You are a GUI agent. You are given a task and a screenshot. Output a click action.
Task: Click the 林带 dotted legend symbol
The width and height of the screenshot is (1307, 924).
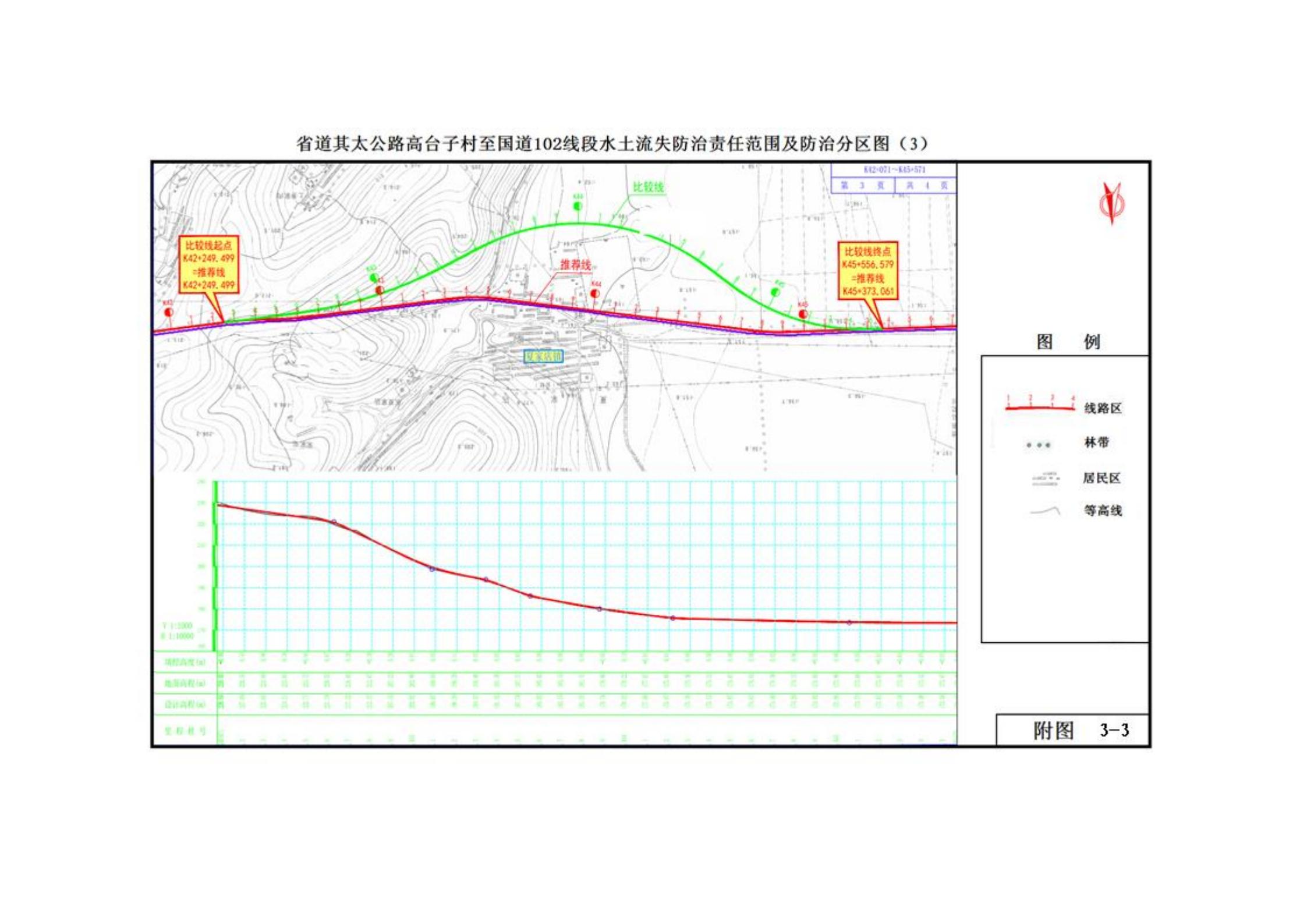(1039, 445)
